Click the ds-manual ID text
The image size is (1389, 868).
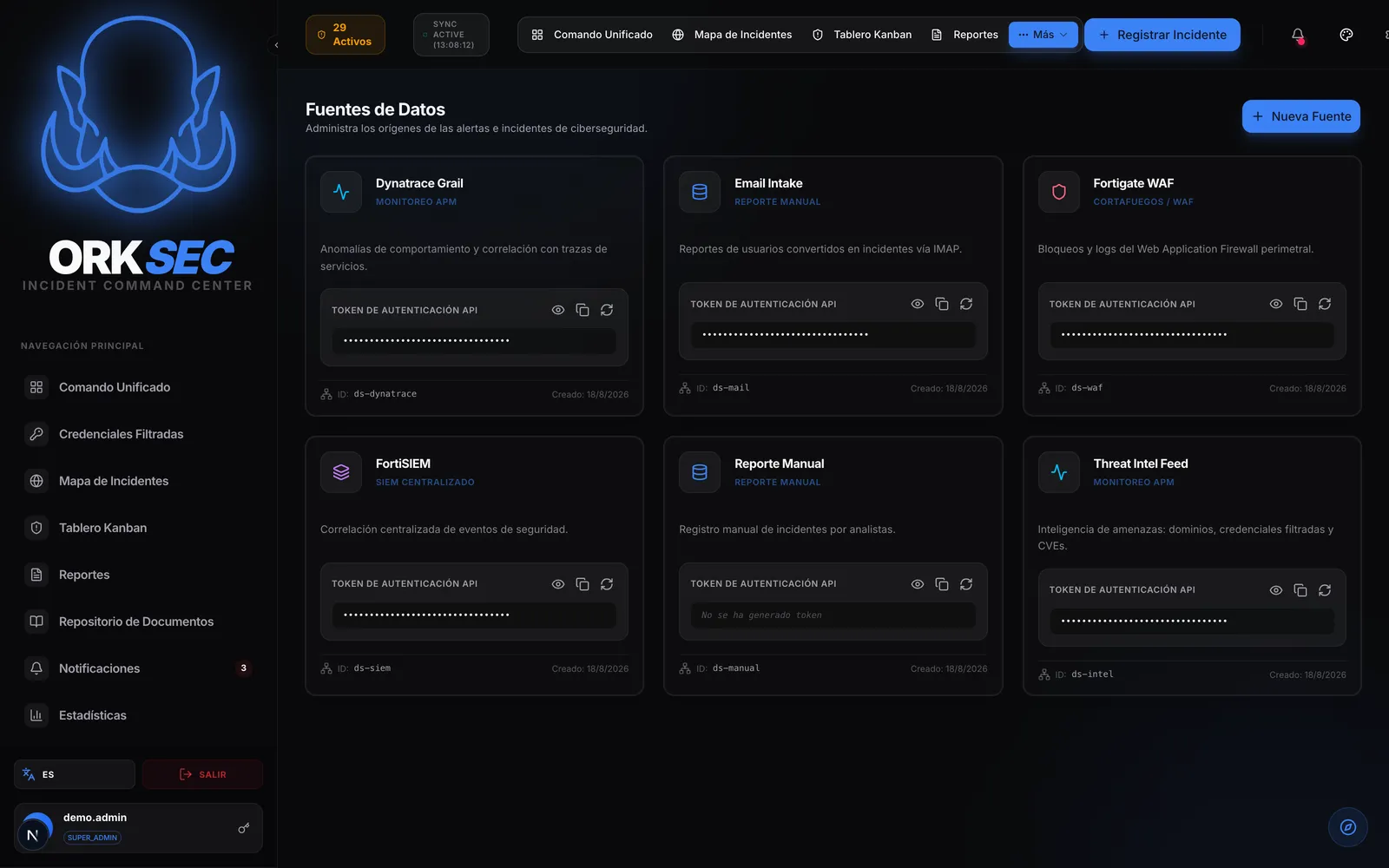pyautogui.click(x=736, y=668)
